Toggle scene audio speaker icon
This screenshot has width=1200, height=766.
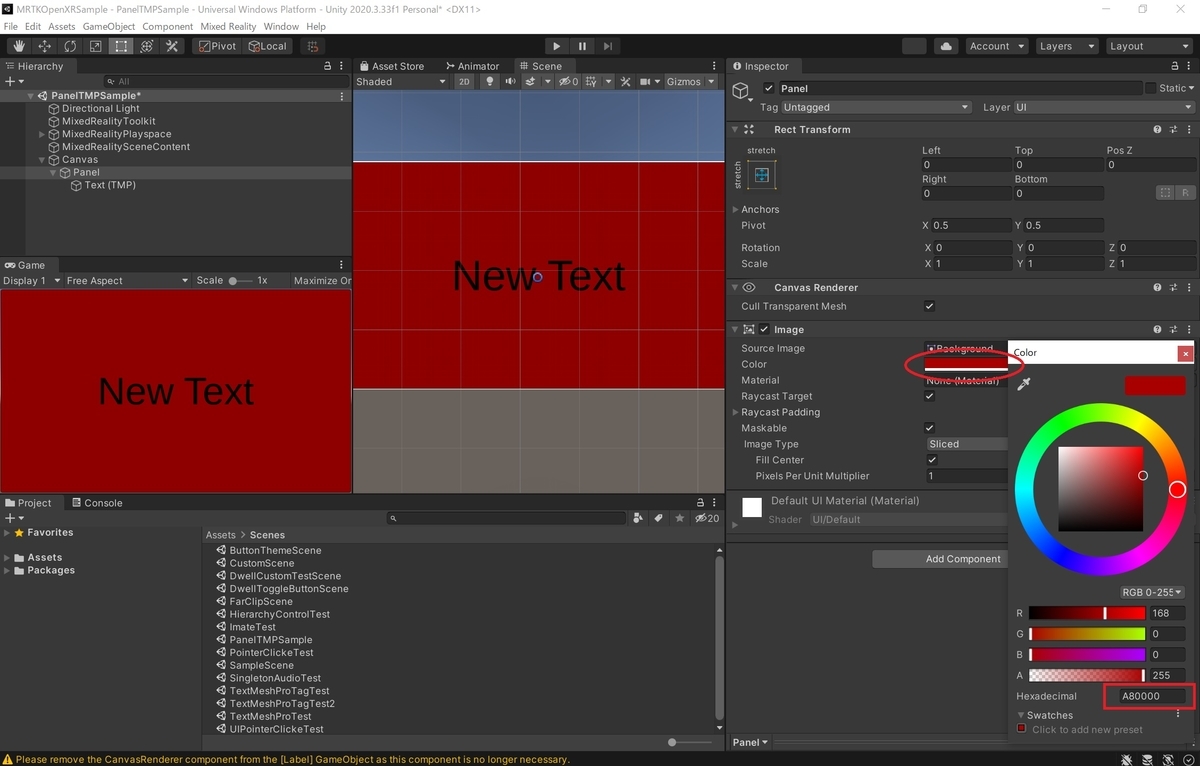pos(510,82)
